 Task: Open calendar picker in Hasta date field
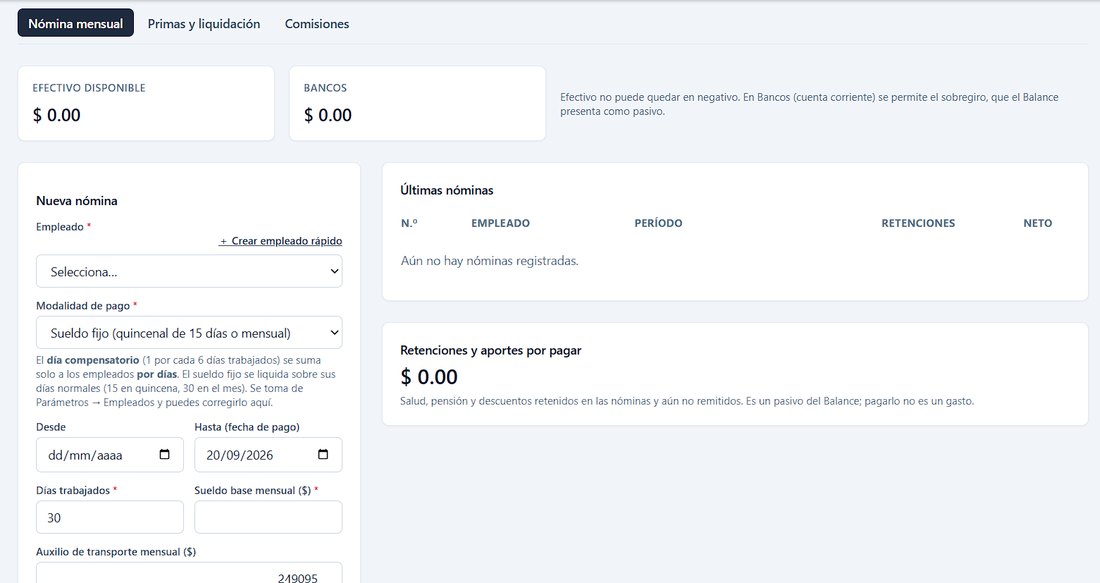click(323, 455)
